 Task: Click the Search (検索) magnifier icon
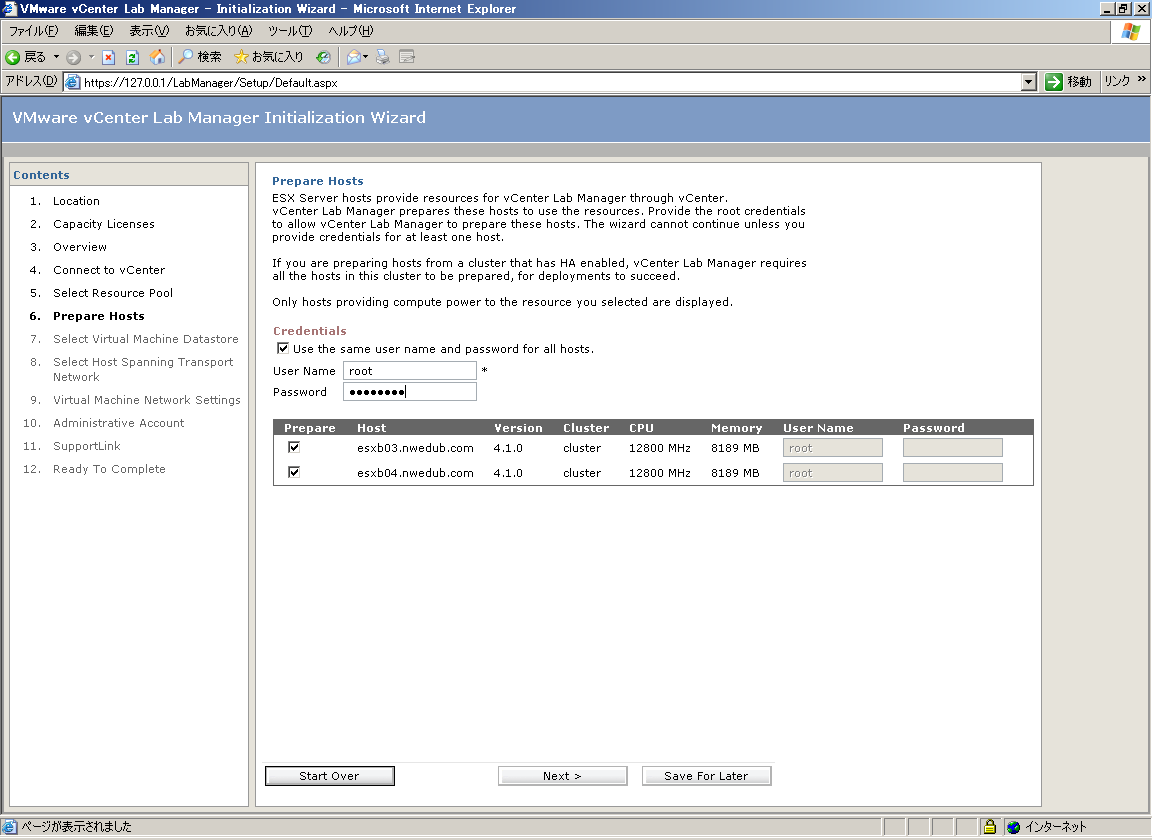187,57
